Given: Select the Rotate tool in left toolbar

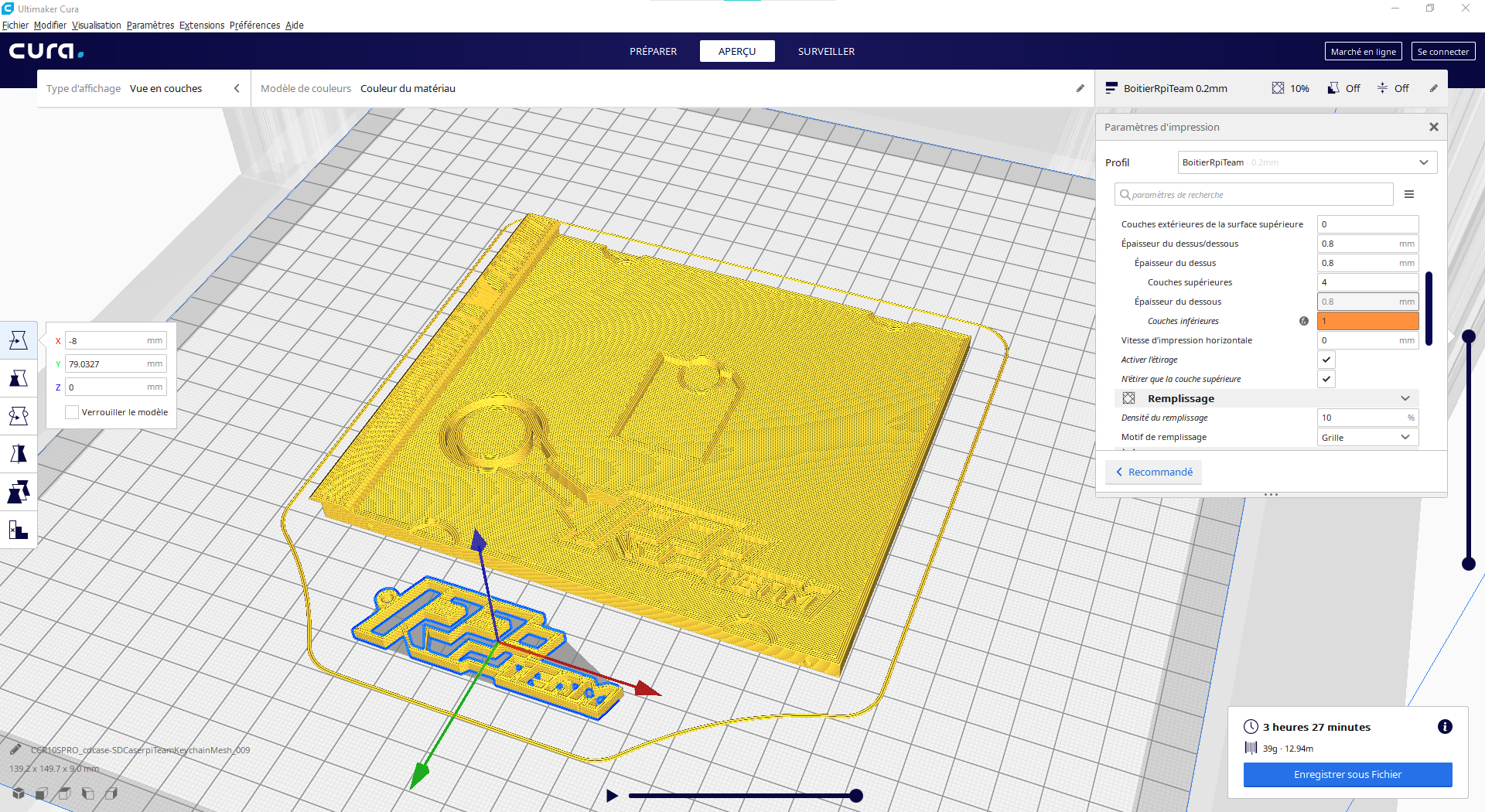Looking at the screenshot, I should tap(19, 416).
